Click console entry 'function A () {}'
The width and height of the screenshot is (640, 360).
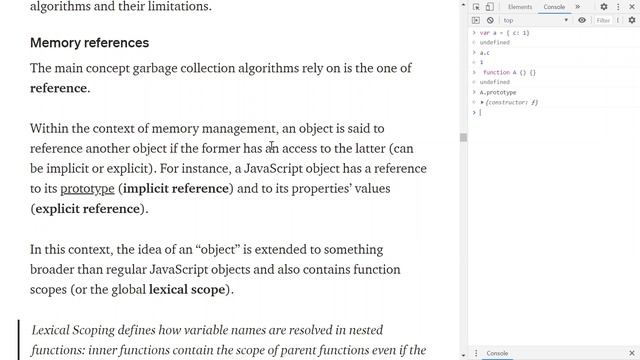509,72
